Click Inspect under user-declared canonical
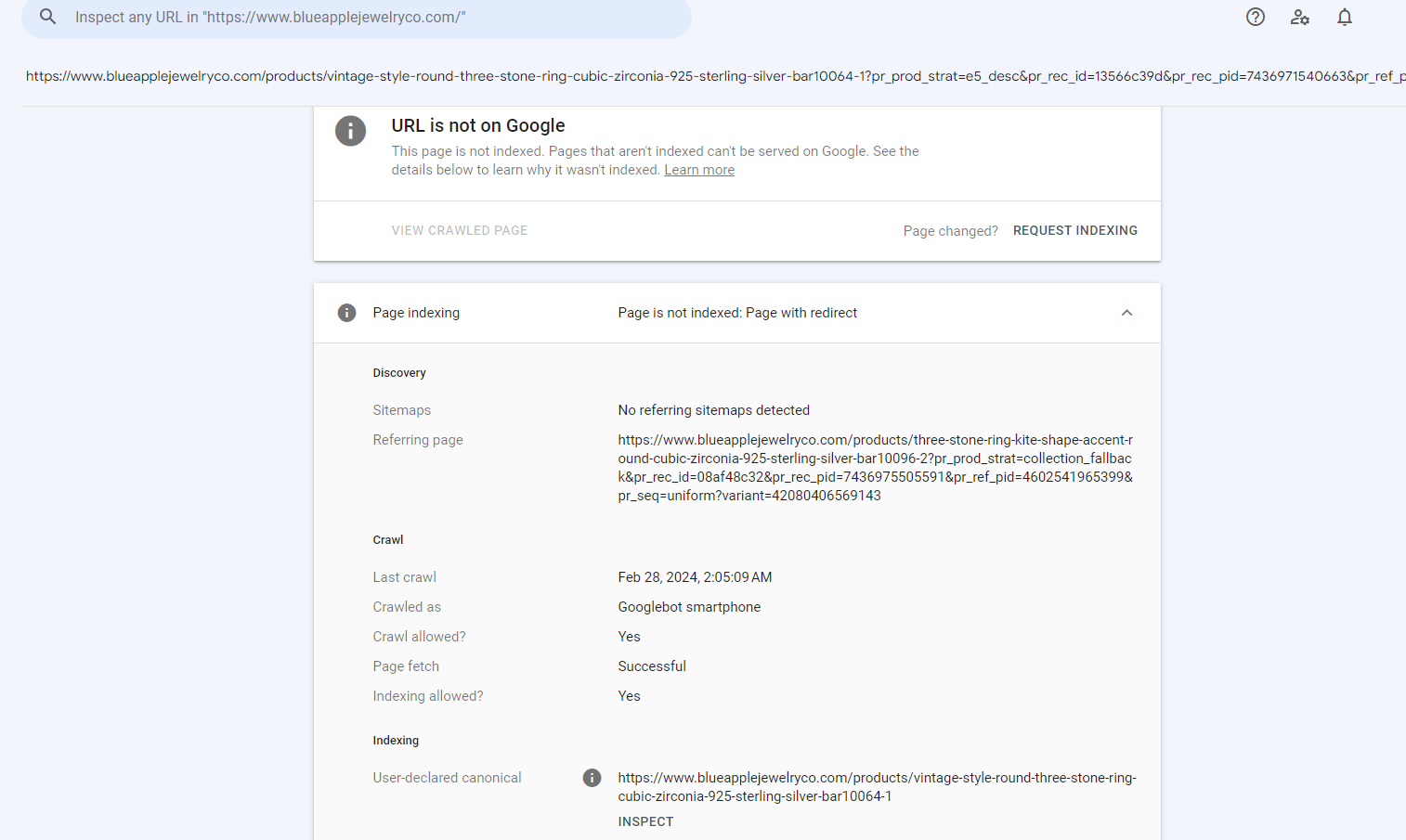Image resolution: width=1406 pixels, height=840 pixels. [x=645, y=821]
